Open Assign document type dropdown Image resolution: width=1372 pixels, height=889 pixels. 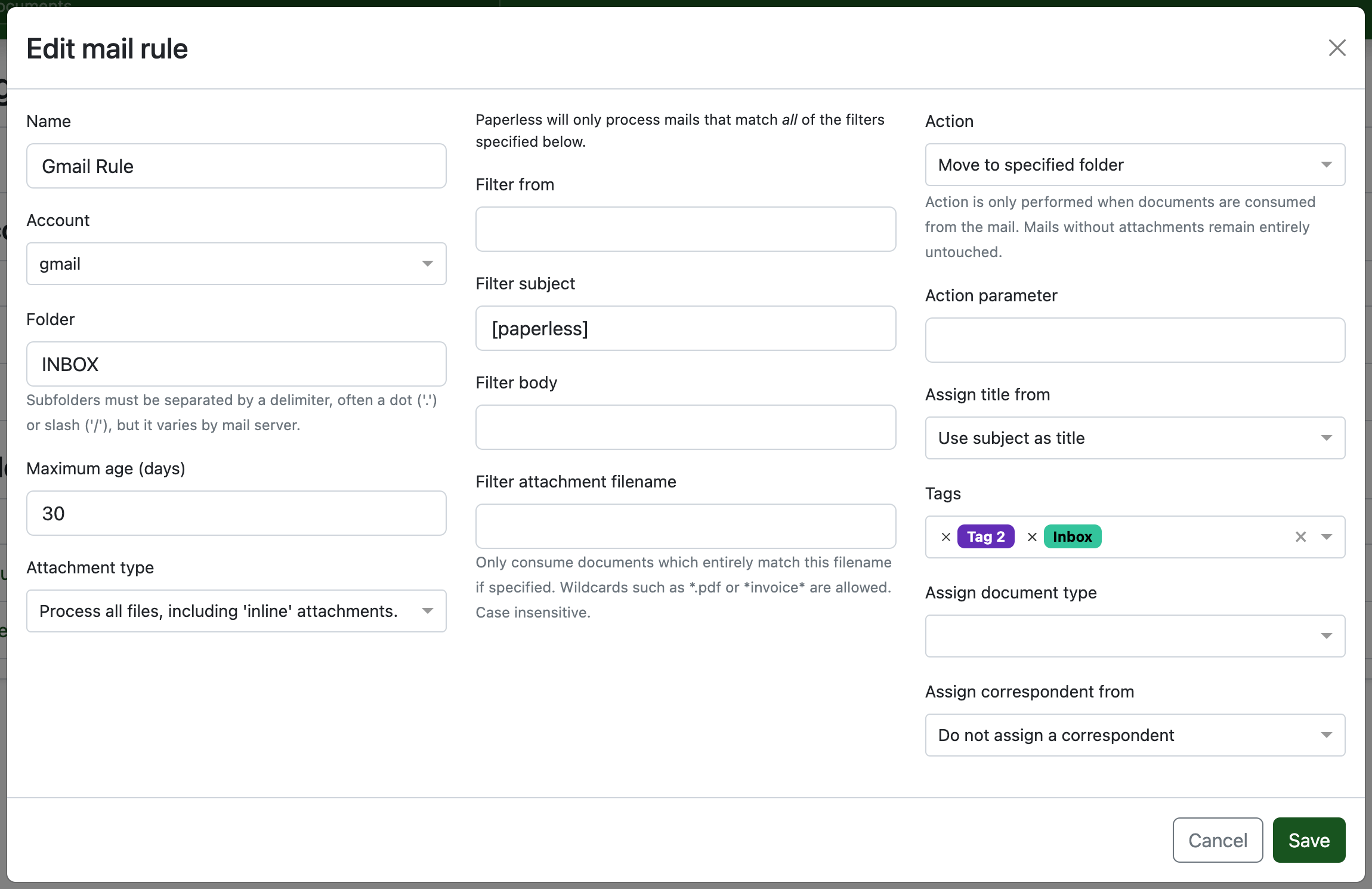(x=1135, y=636)
